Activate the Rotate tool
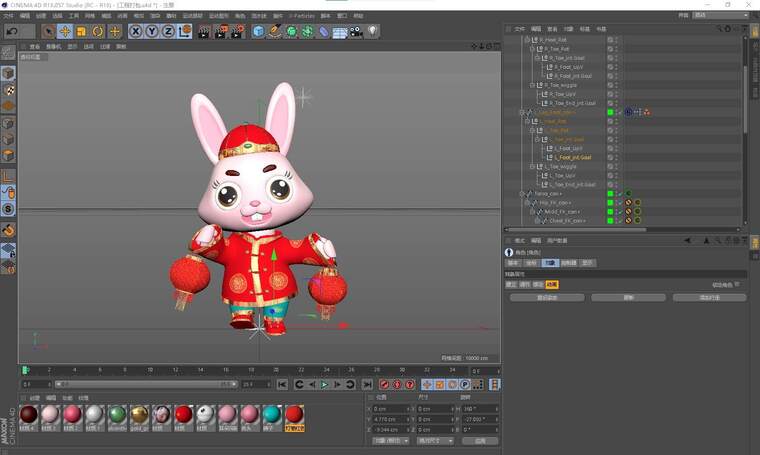This screenshot has width=760, height=455. pos(98,31)
